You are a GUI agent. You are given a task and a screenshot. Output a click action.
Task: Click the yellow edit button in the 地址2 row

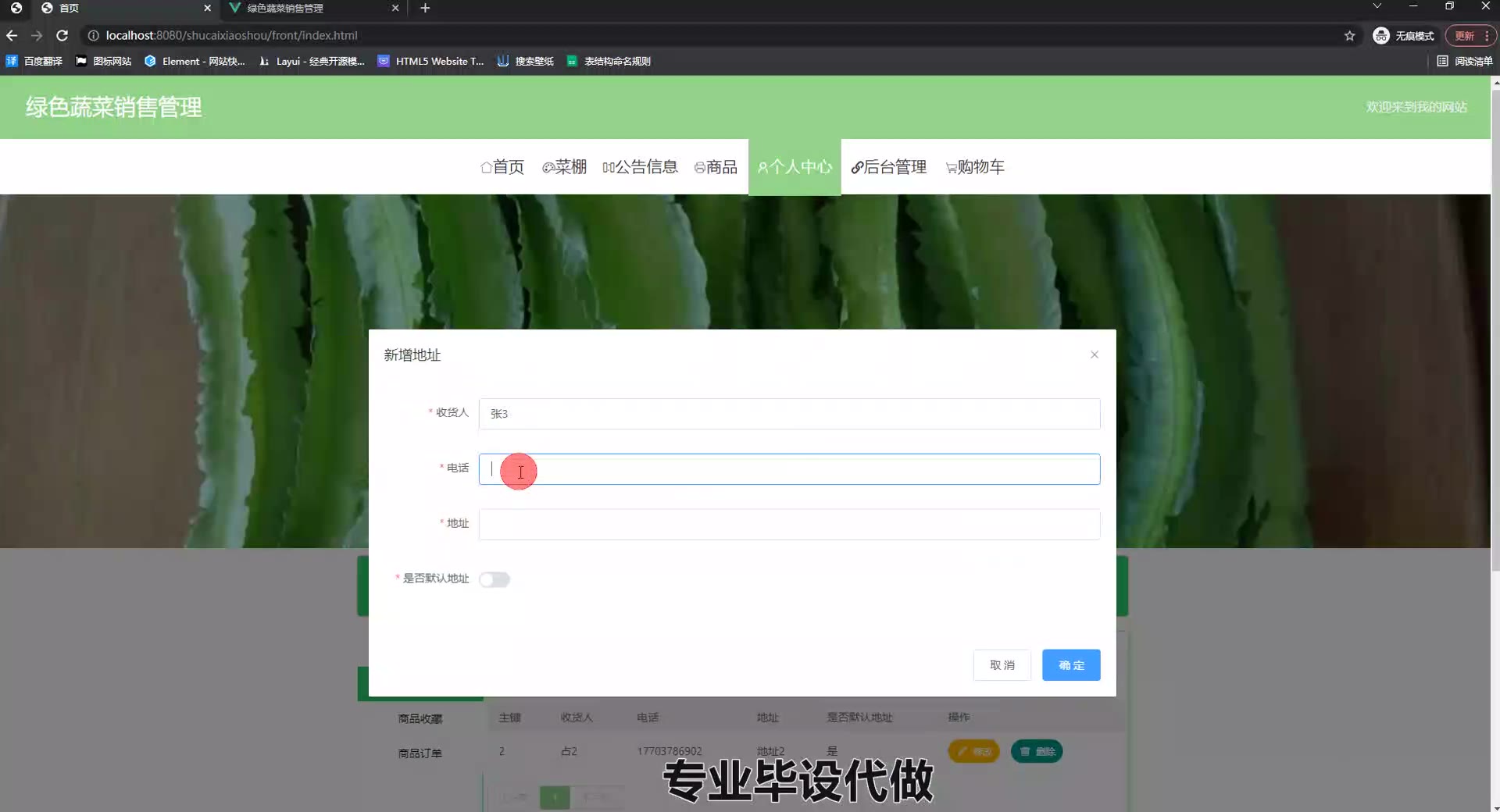click(x=973, y=751)
